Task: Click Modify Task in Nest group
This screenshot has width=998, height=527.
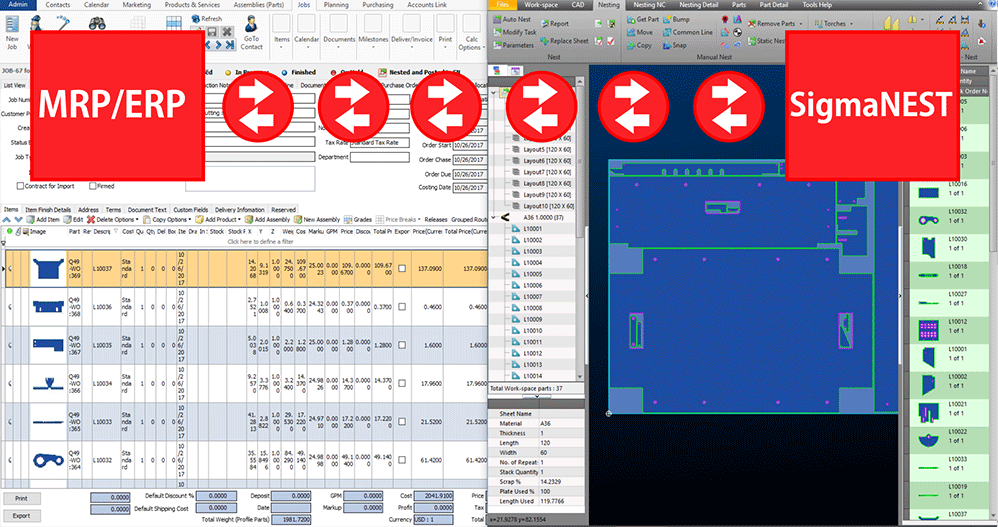Action: (514, 32)
